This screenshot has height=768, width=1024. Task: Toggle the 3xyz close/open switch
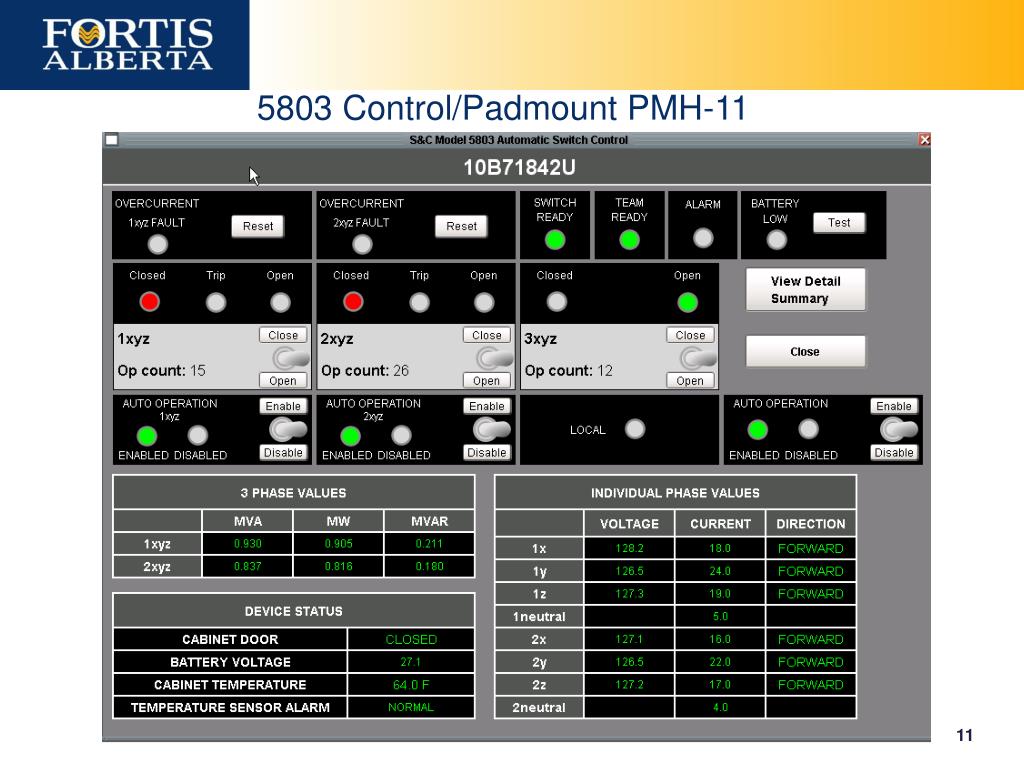coord(698,358)
